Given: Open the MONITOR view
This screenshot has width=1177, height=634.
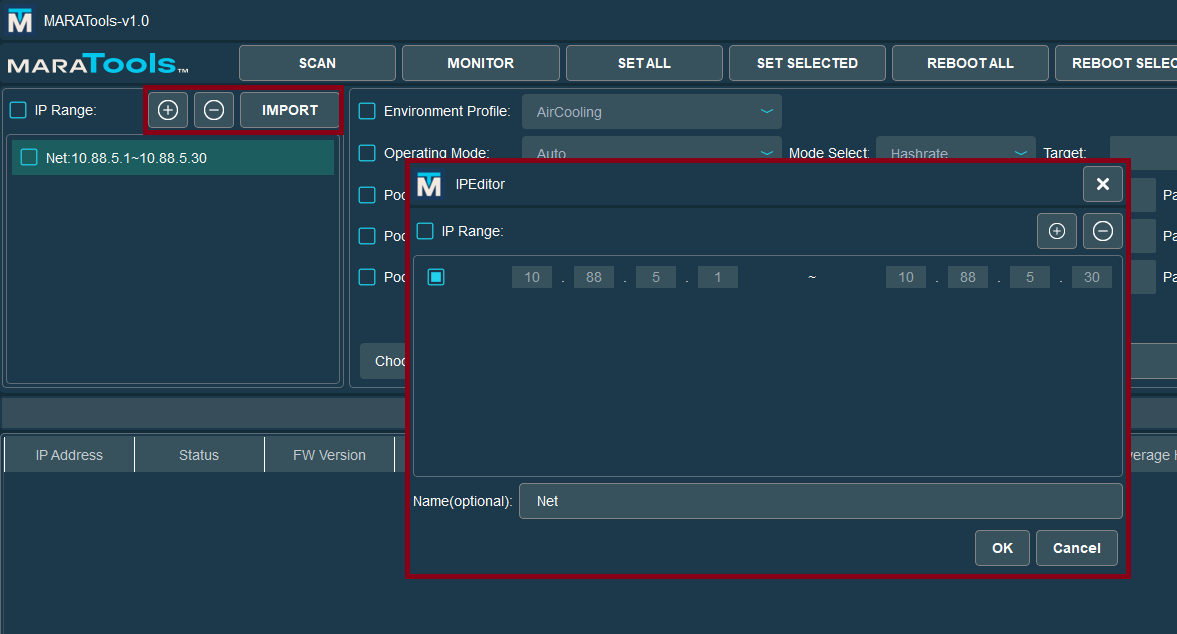Looking at the screenshot, I should click(480, 63).
